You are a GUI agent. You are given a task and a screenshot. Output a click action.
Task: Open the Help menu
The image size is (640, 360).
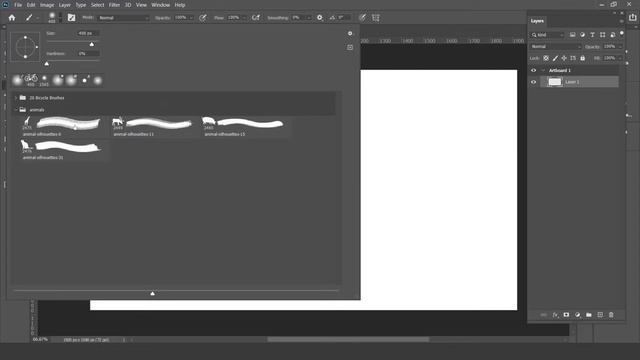pyautogui.click(x=180, y=5)
